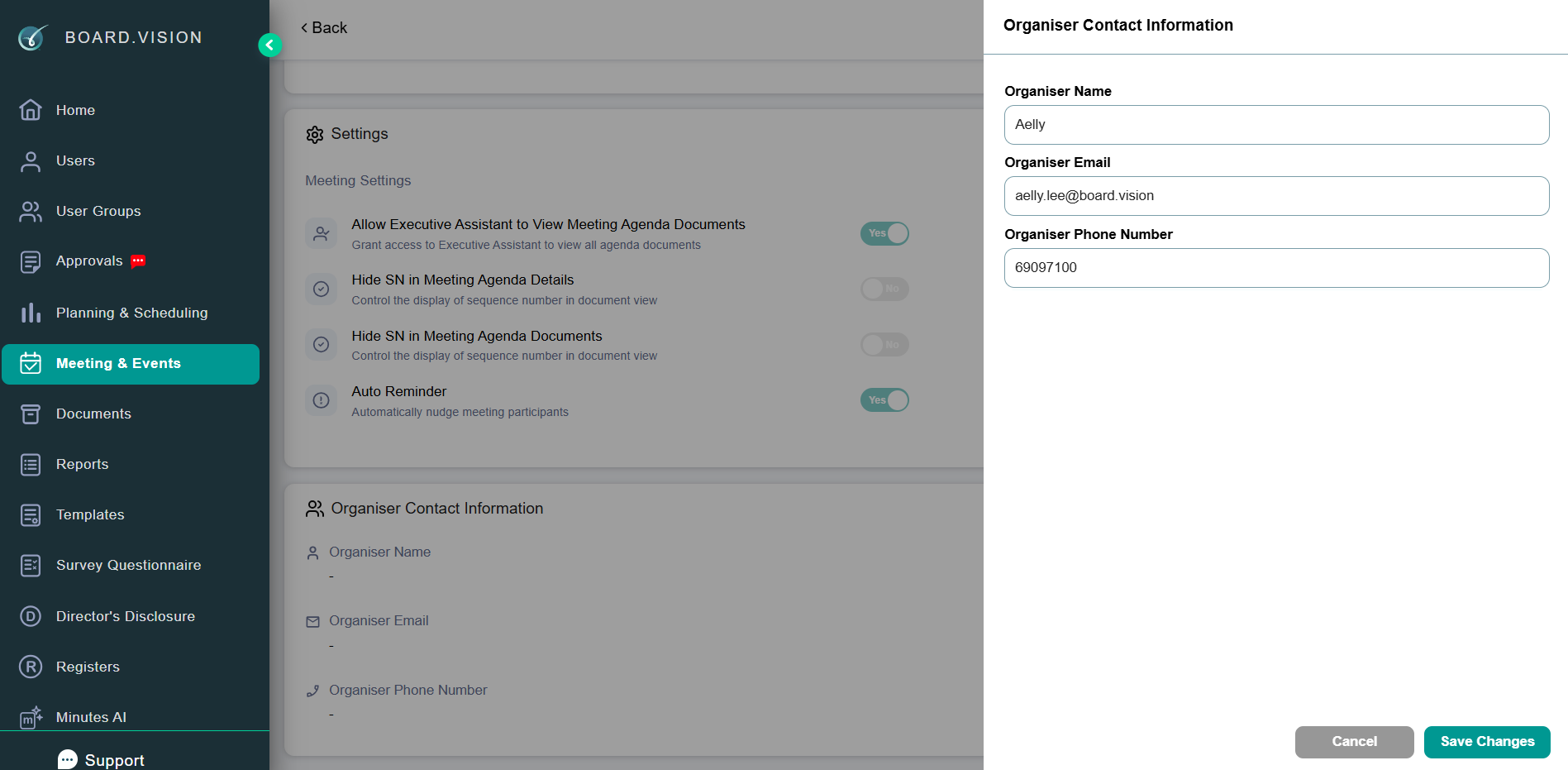Click the Approvals red chat notification badge
Screen dimensions: 1568x770
point(138,261)
